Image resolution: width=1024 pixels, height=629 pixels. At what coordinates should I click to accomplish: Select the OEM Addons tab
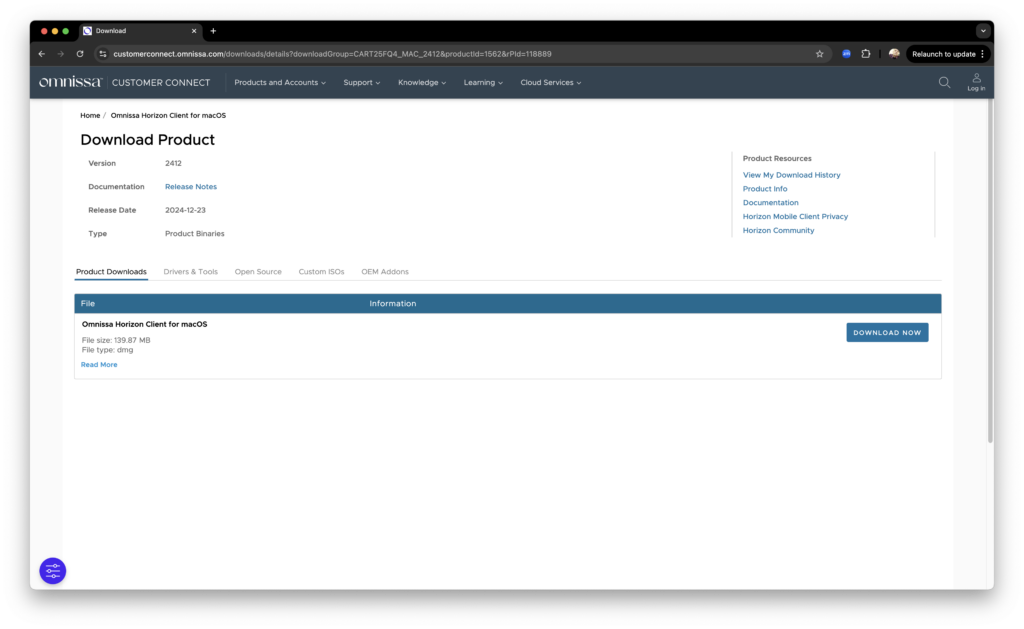(385, 271)
